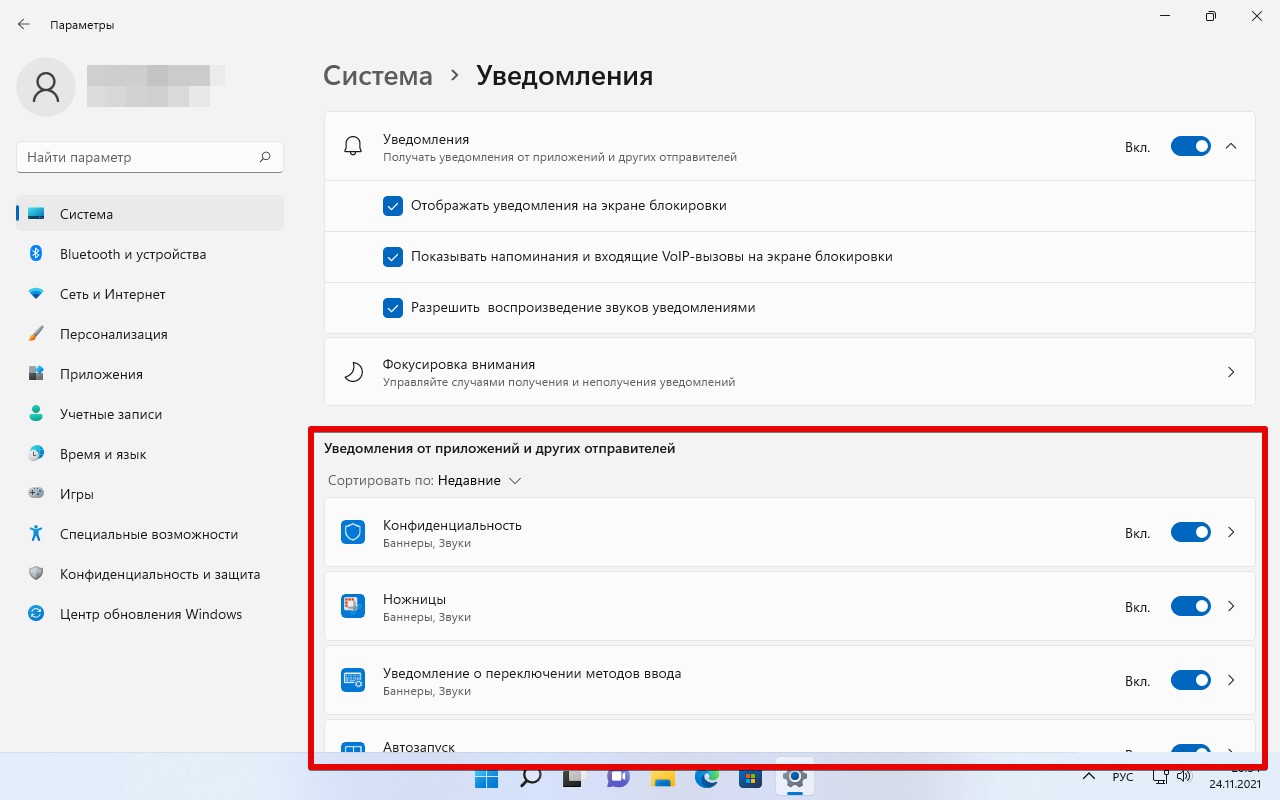Open Task View on taskbar
The height and width of the screenshot is (800, 1280).
(574, 778)
